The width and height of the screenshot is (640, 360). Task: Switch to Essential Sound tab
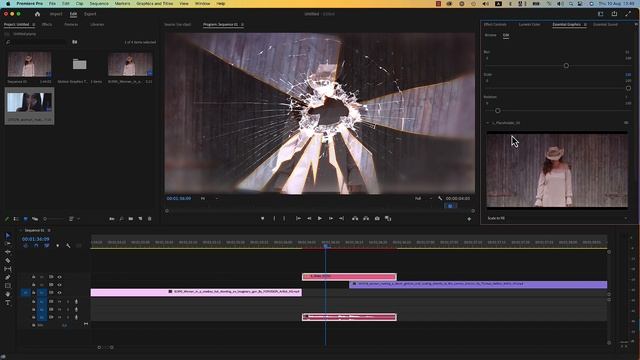coord(605,24)
